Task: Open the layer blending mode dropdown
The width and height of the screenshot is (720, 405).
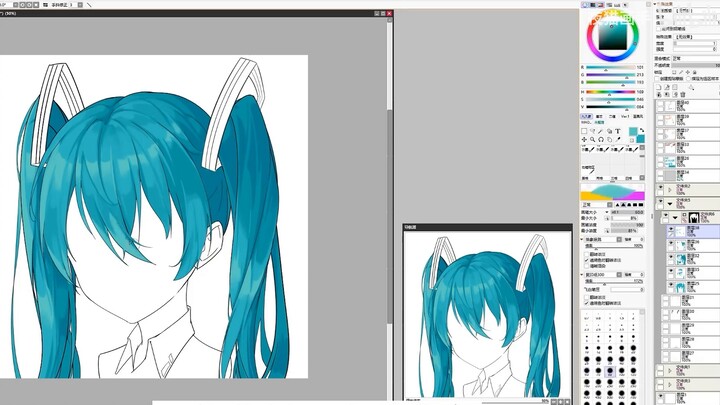Action: click(696, 59)
